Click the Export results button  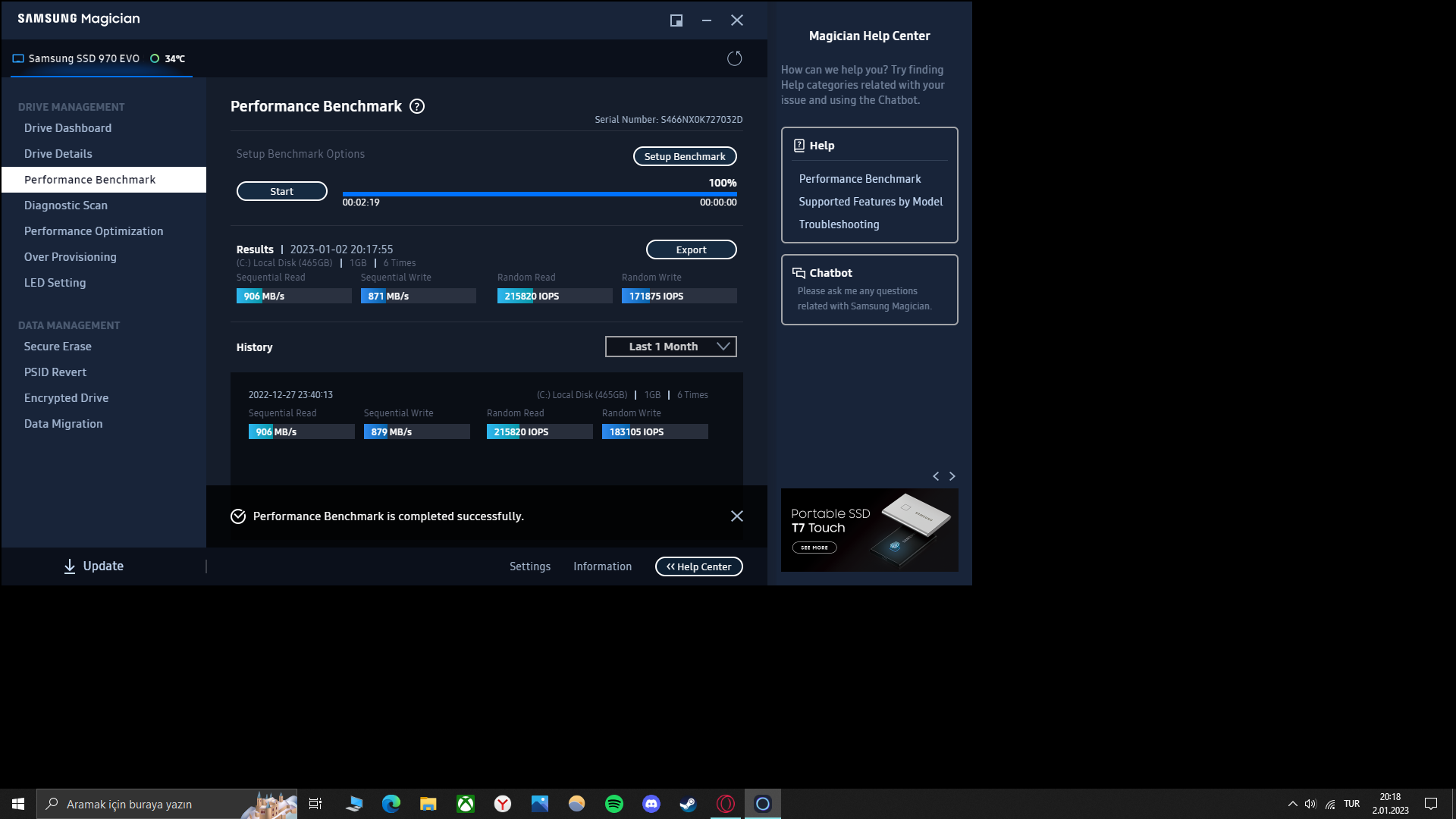[691, 249]
